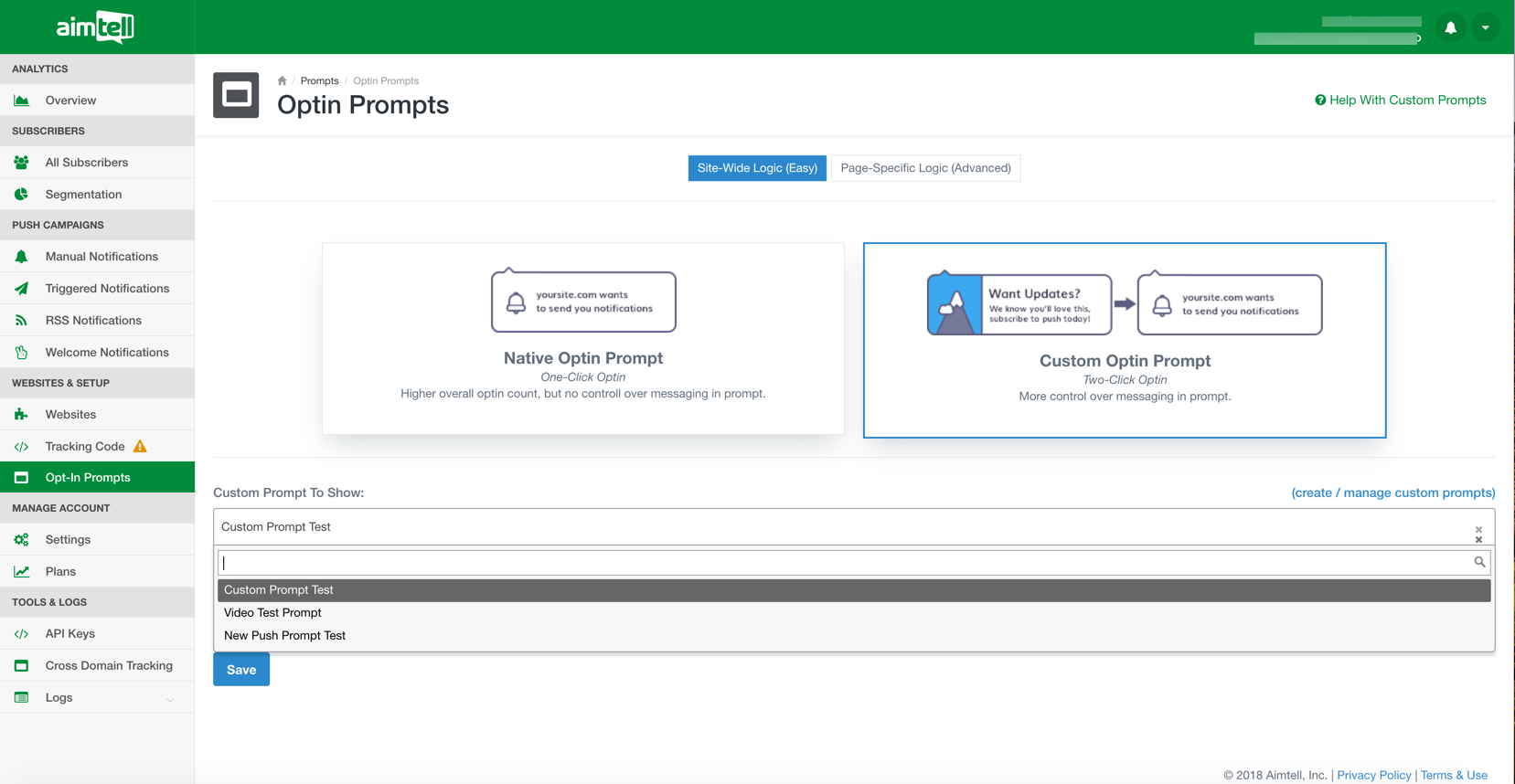This screenshot has height=784, width=1515.
Task: Choose Custom Prompt Test option
Action: tap(854, 590)
